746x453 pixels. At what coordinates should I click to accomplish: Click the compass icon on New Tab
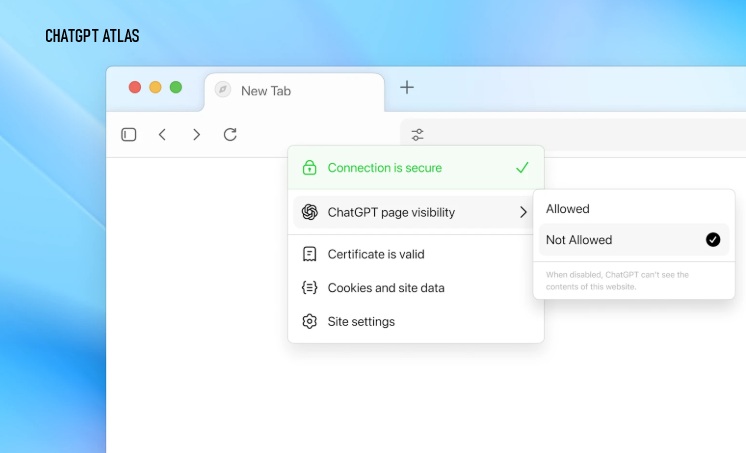pyautogui.click(x=223, y=89)
